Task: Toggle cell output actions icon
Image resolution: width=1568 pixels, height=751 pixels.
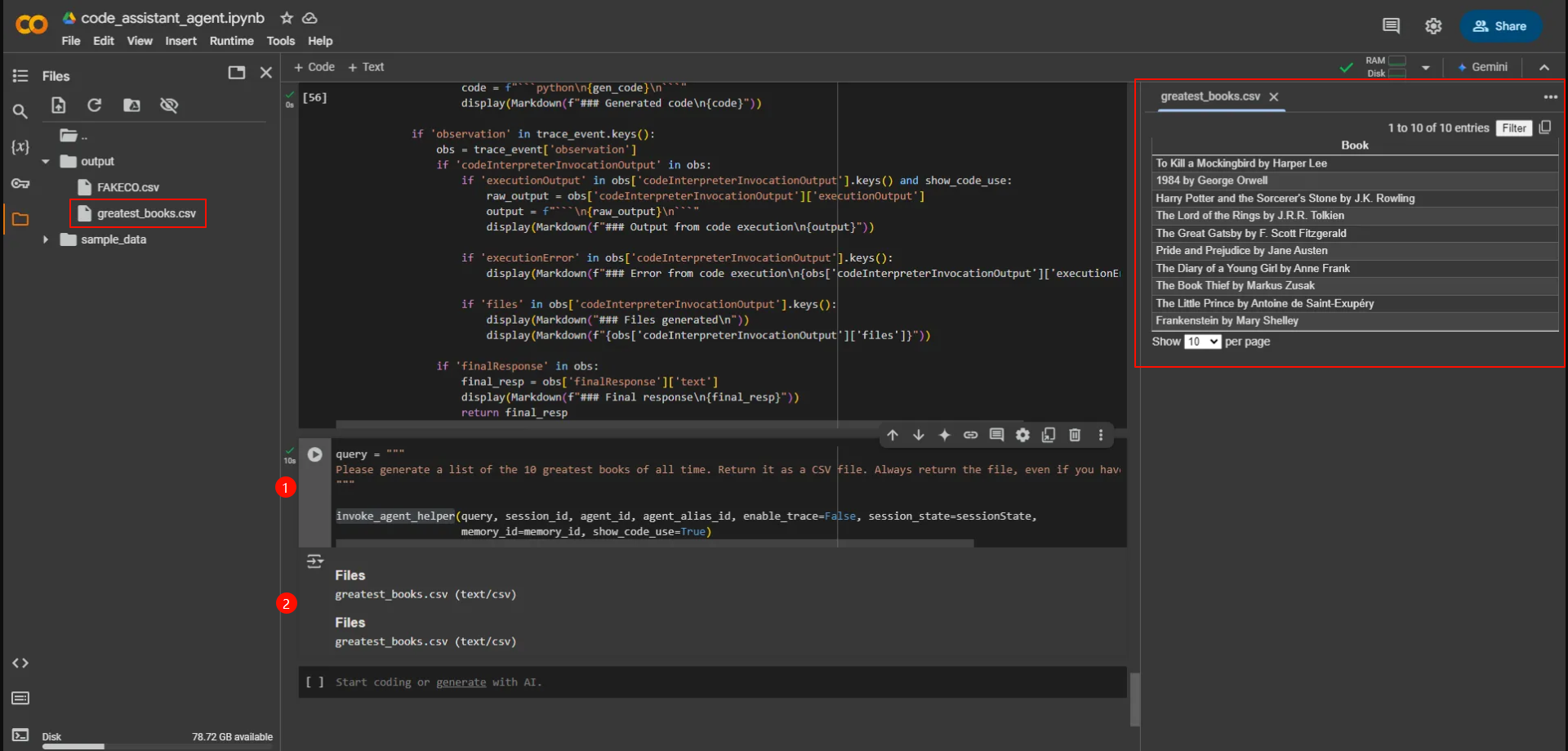Action: [x=314, y=561]
